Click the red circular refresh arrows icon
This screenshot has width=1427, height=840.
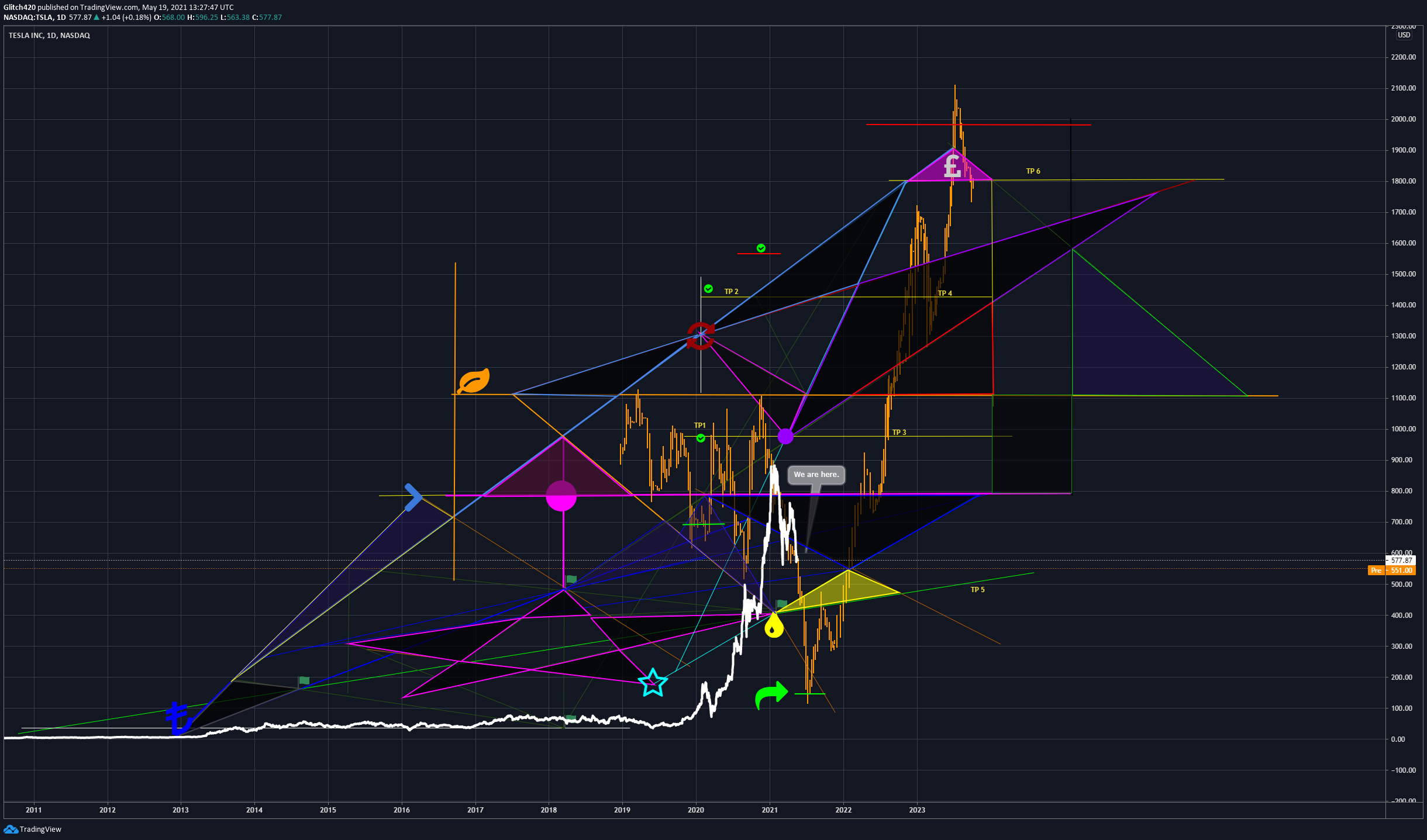point(701,336)
